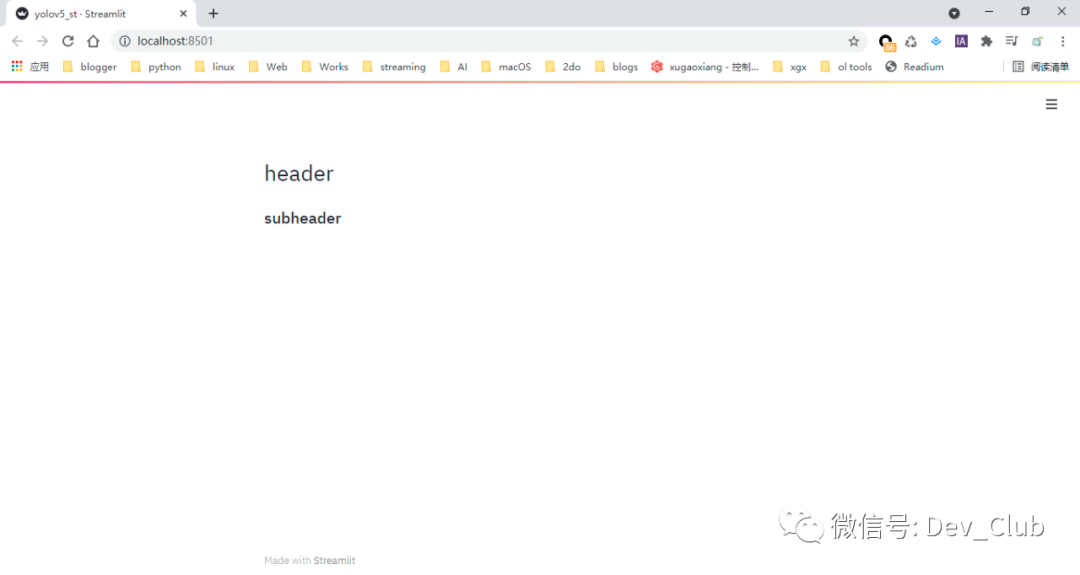Click the IA extension icon
The image size is (1080, 575).
(961, 41)
